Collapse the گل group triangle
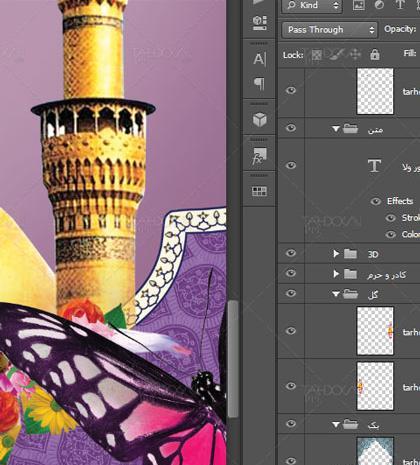This screenshot has height=465, width=420. tap(336, 294)
